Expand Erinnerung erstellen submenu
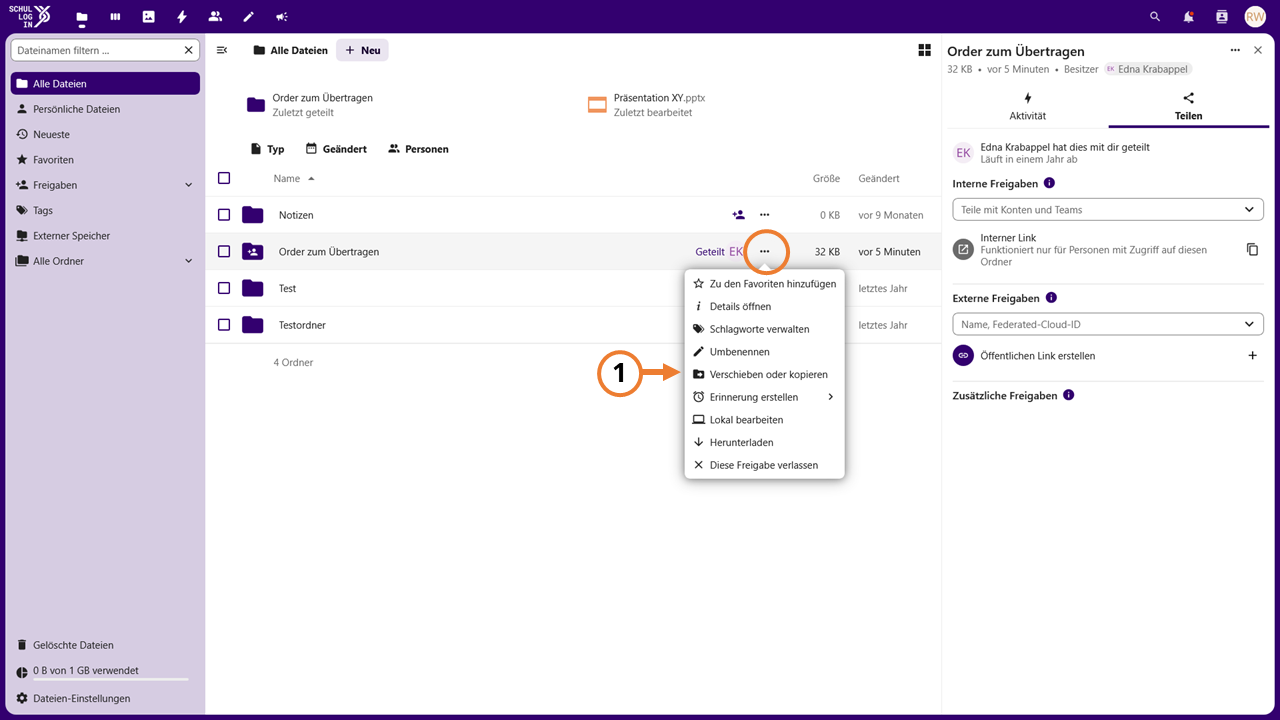The image size is (1280, 720). click(x=764, y=397)
